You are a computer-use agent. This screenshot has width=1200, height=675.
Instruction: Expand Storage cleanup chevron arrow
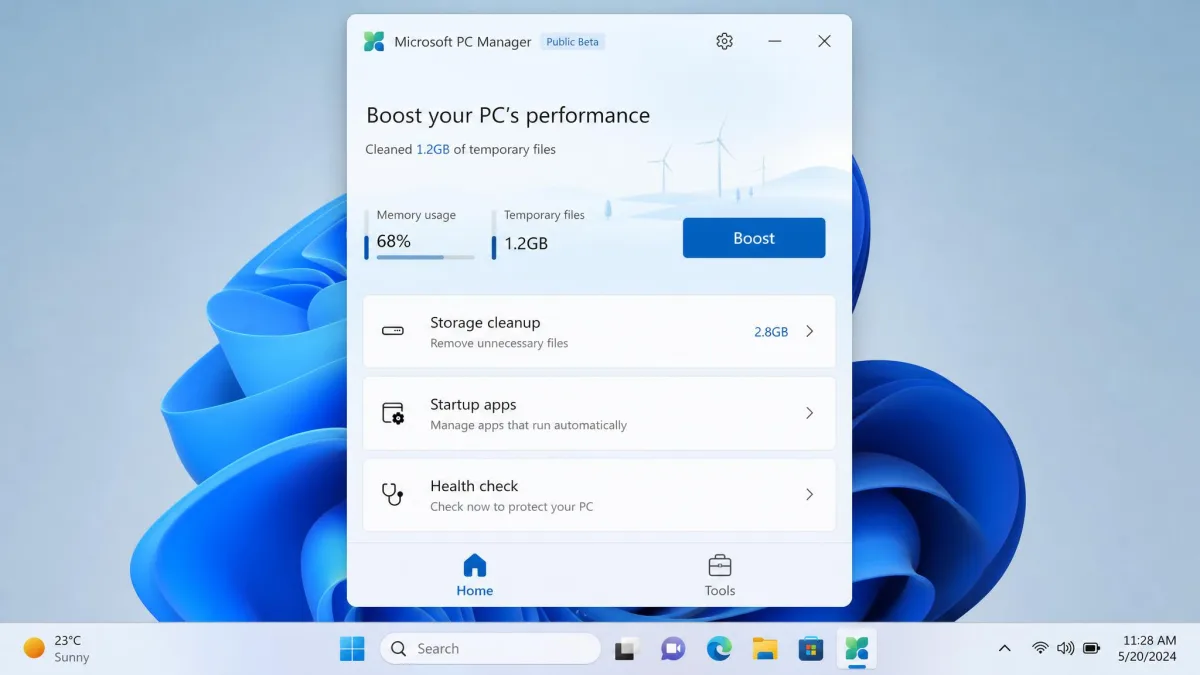(x=810, y=331)
